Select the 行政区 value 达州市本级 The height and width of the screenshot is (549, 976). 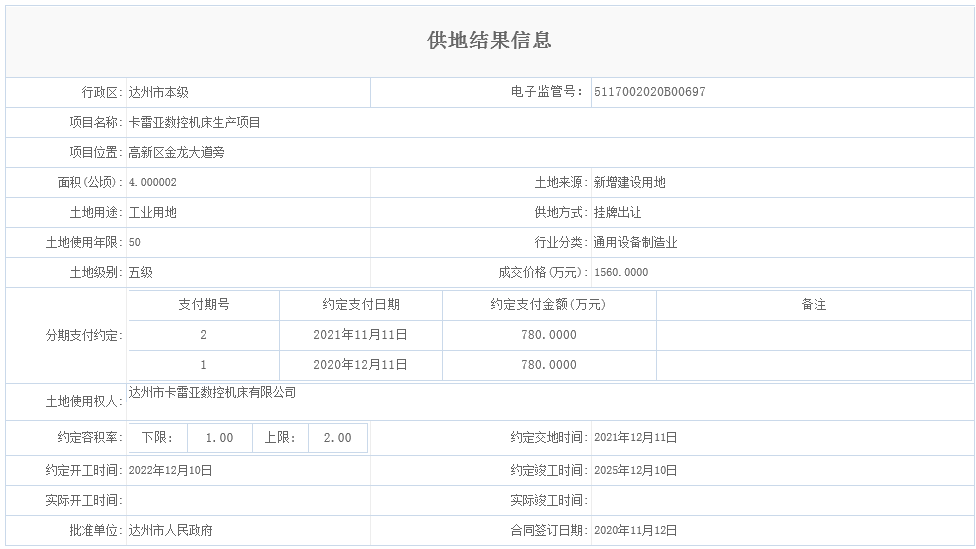[x=159, y=93]
